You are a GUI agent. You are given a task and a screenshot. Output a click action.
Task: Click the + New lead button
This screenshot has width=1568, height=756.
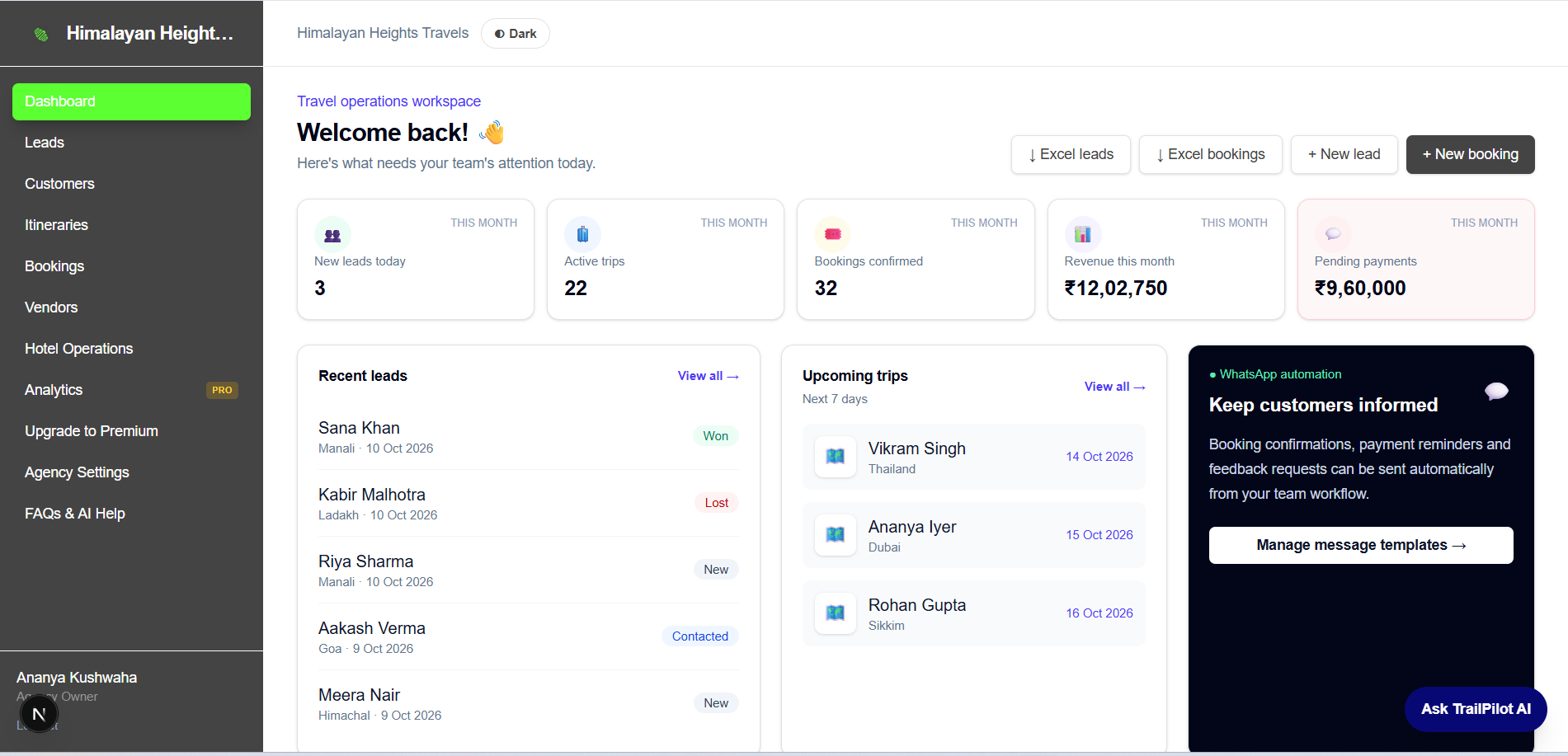pyautogui.click(x=1344, y=154)
